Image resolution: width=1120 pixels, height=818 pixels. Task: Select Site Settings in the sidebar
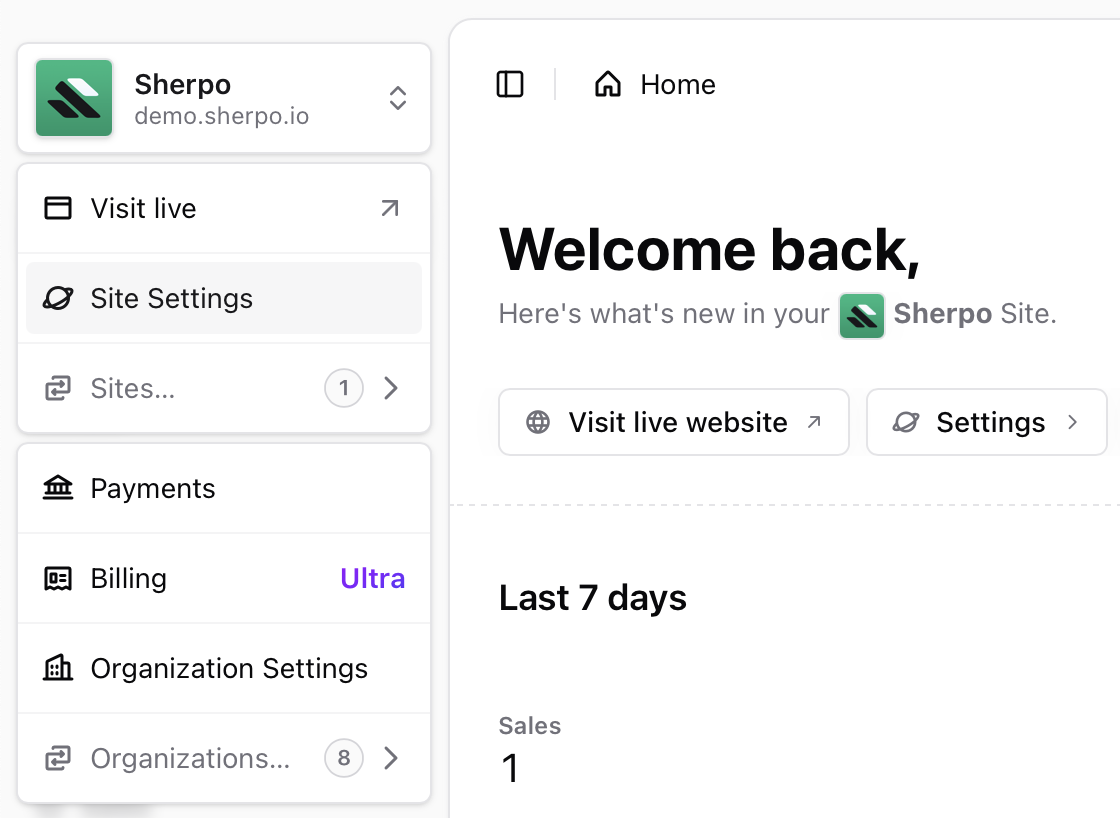click(170, 298)
